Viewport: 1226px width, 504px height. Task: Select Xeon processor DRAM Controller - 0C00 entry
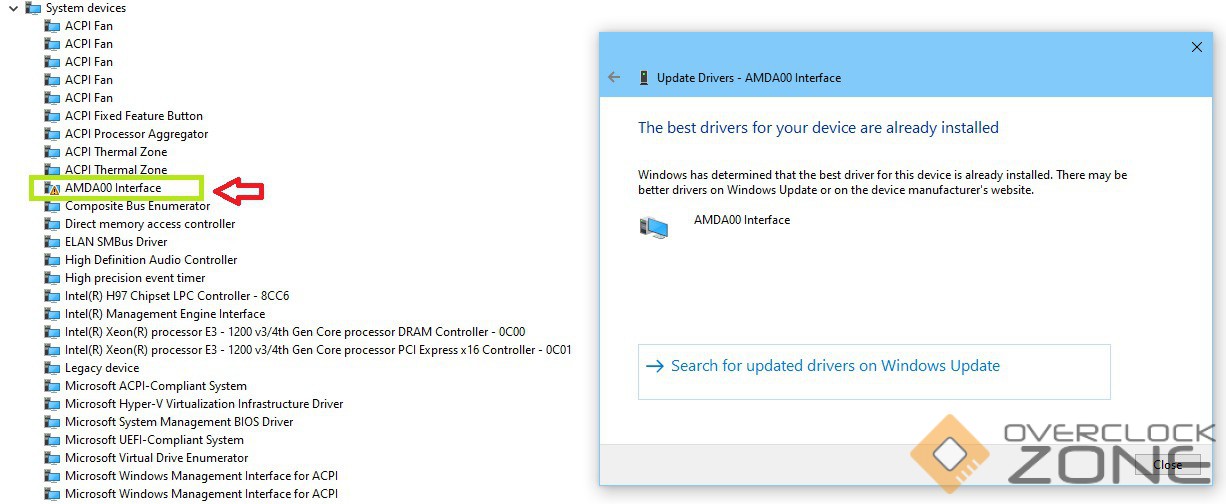click(x=295, y=332)
